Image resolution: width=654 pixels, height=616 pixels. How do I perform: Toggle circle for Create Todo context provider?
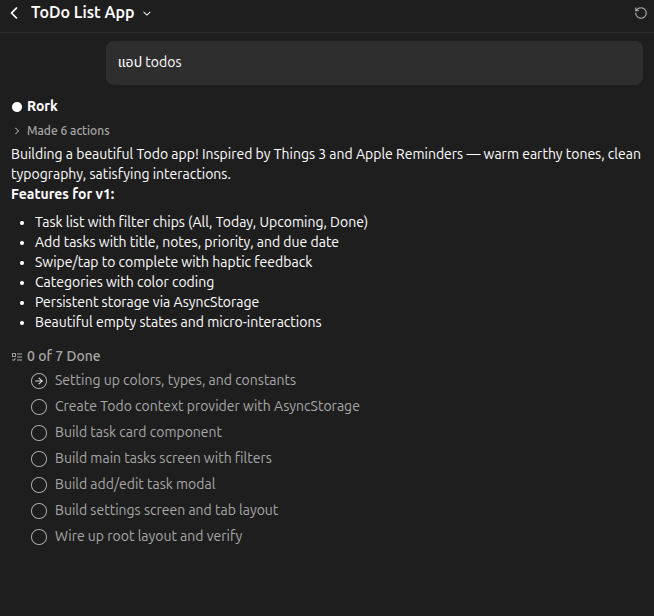coord(39,407)
